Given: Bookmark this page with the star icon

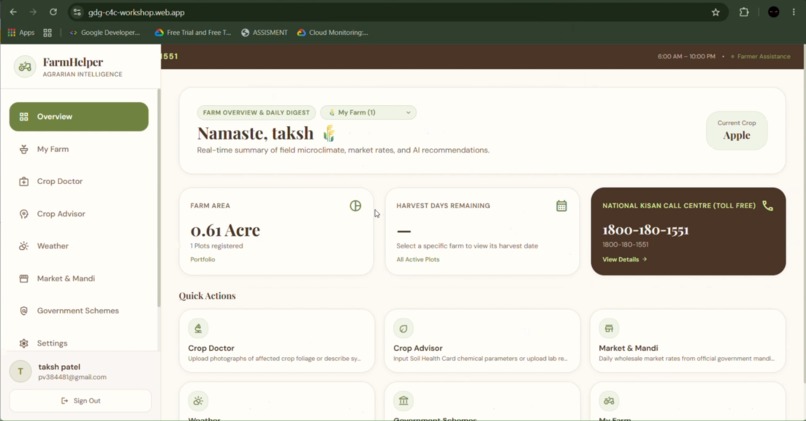Looking at the screenshot, I should (716, 12).
